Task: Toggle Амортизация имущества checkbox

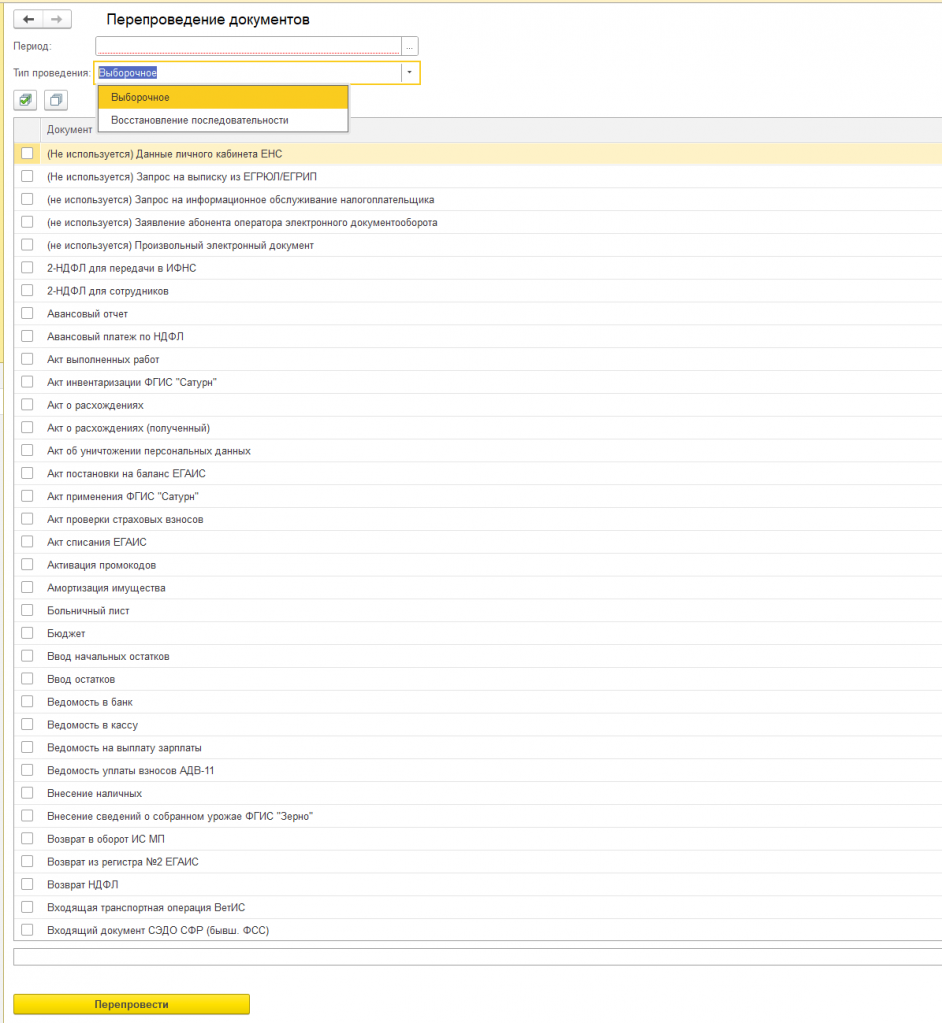Action: 27,587
